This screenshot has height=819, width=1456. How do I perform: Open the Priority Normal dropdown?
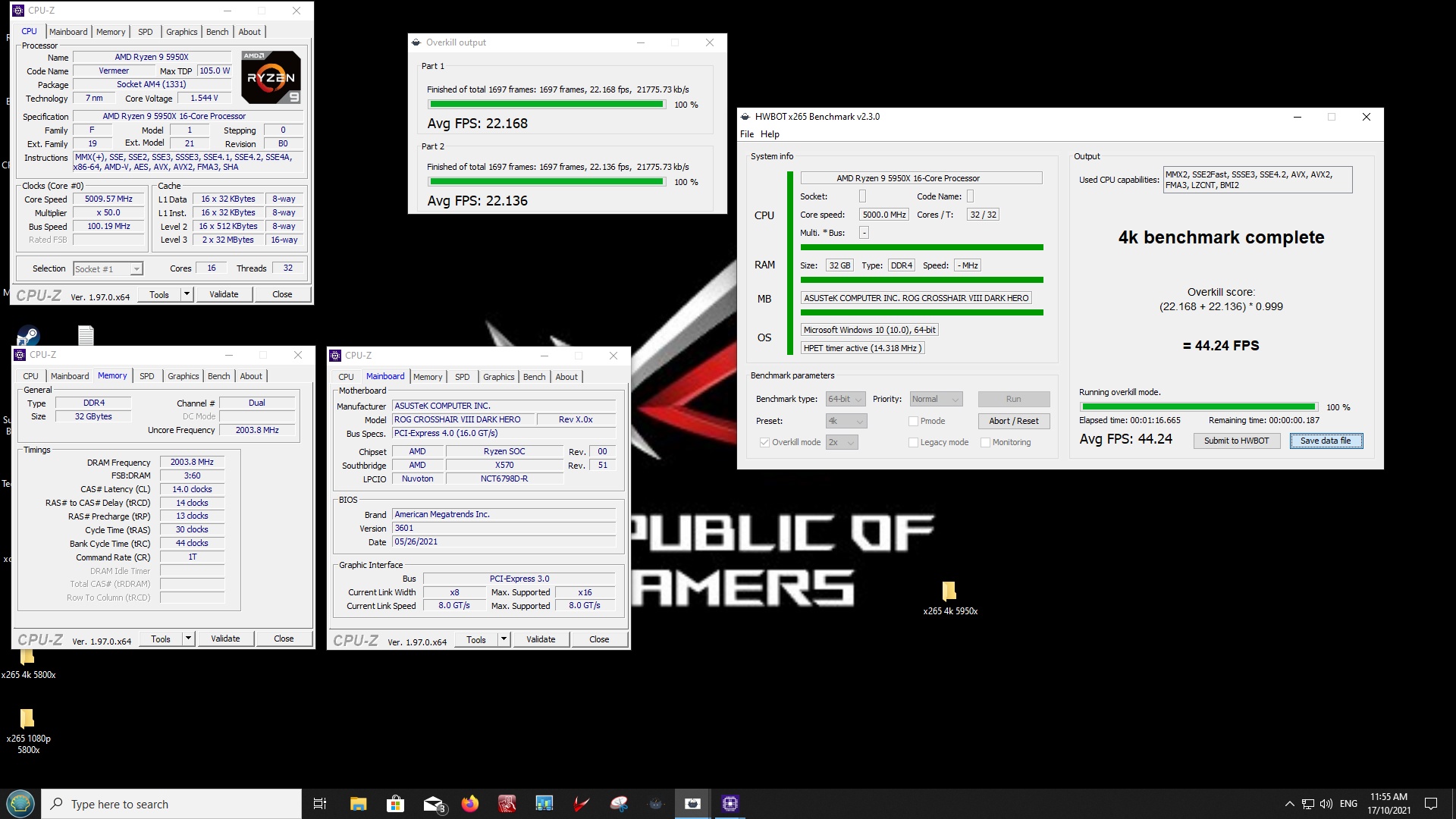coord(936,399)
